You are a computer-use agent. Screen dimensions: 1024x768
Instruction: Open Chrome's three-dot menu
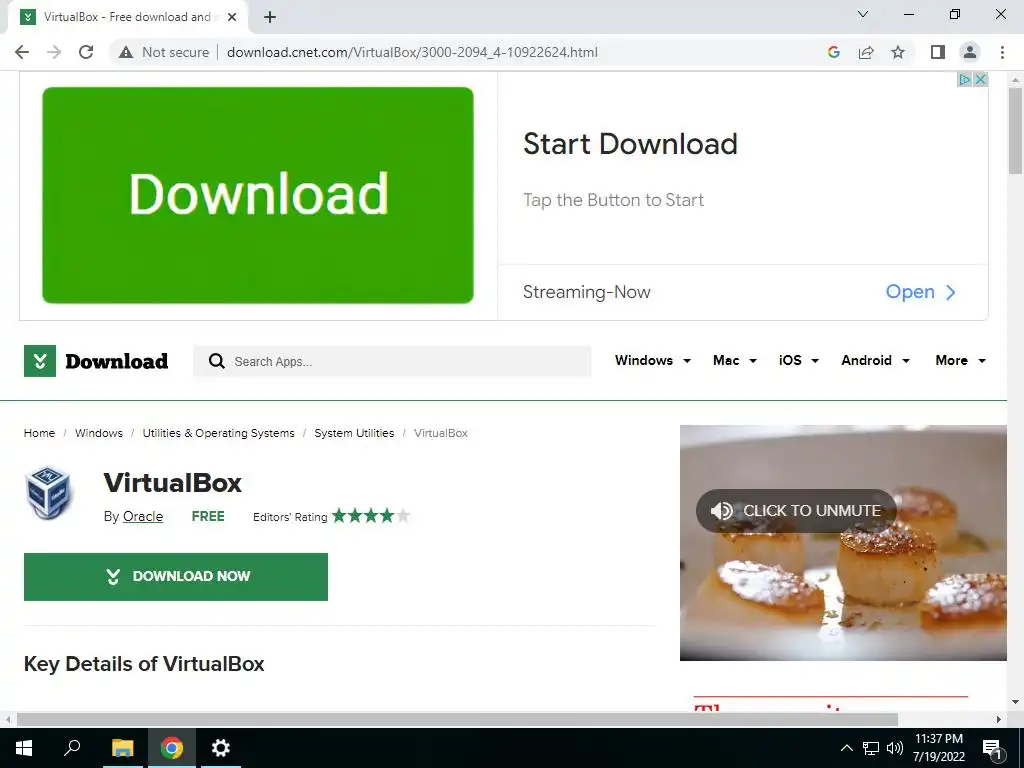click(1002, 52)
